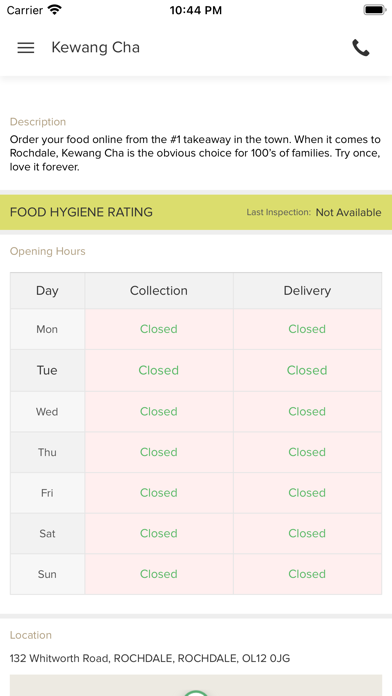Select the Day column header
Viewport: 392px width, 696px height.
coord(47,291)
